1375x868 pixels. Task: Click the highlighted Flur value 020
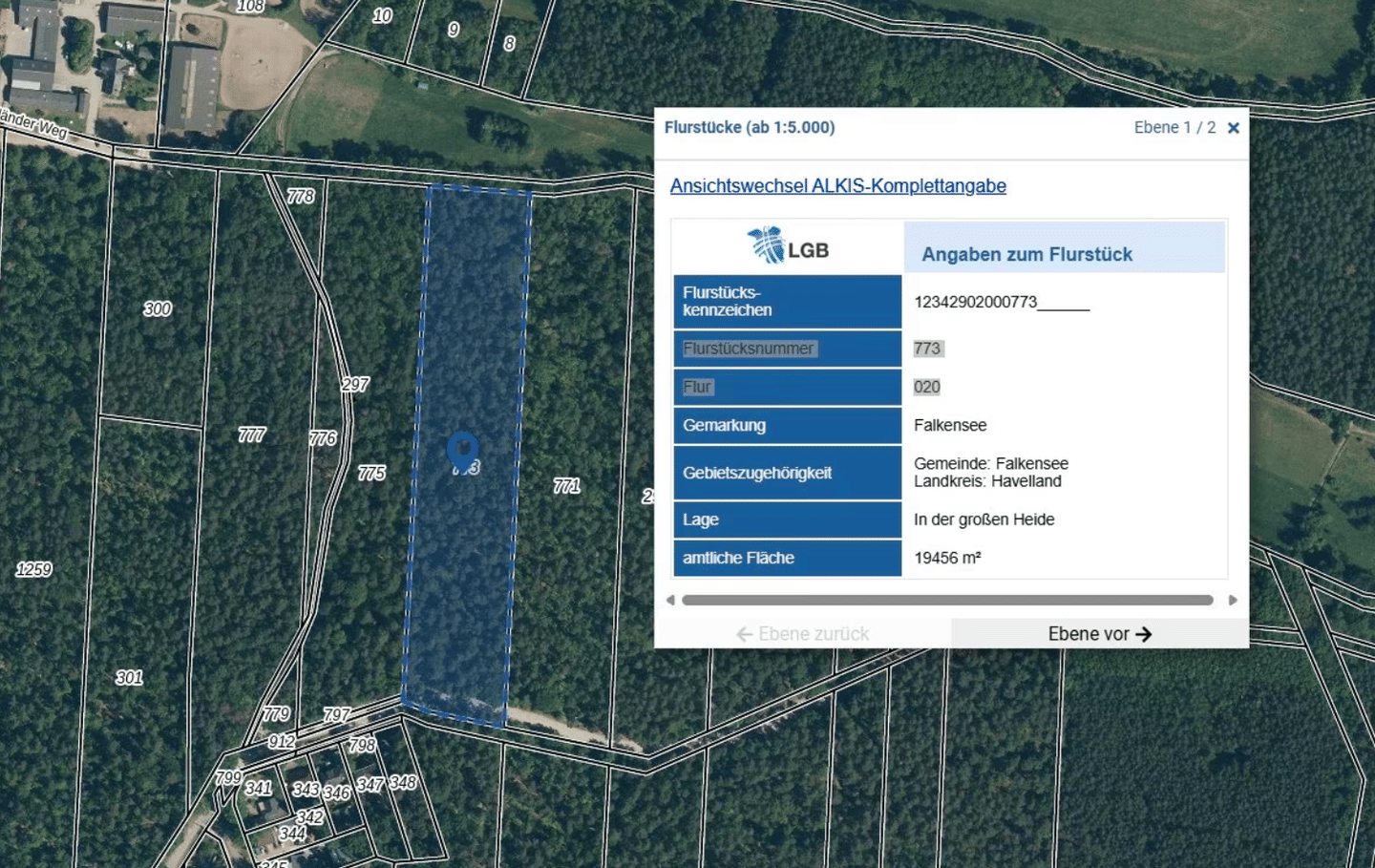(x=926, y=387)
